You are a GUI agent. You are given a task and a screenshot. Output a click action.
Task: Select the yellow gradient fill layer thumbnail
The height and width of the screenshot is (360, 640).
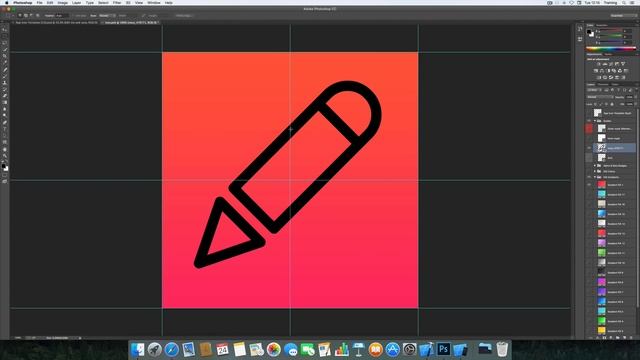pos(602,331)
